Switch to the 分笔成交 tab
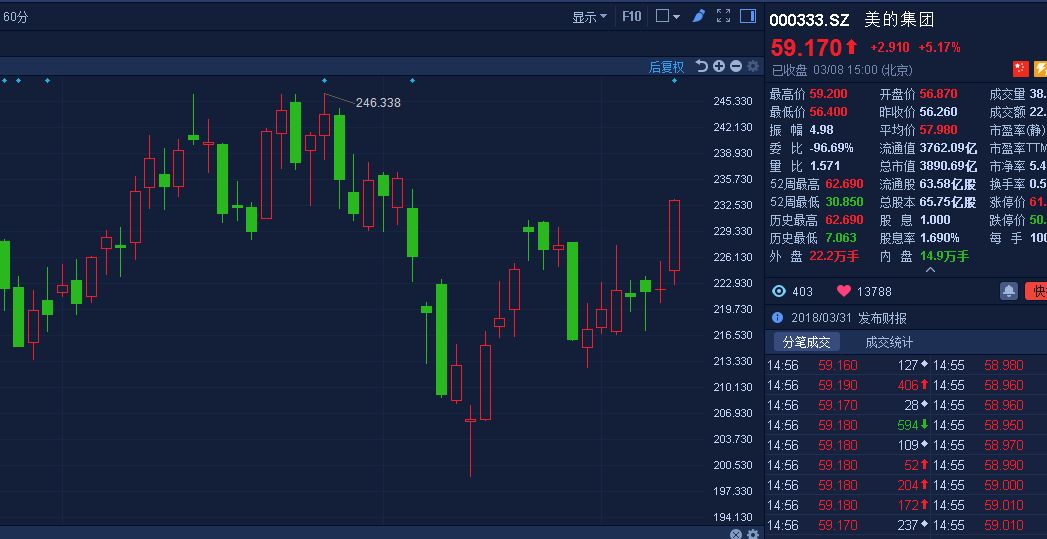This screenshot has height=539, width=1047. tap(807, 343)
